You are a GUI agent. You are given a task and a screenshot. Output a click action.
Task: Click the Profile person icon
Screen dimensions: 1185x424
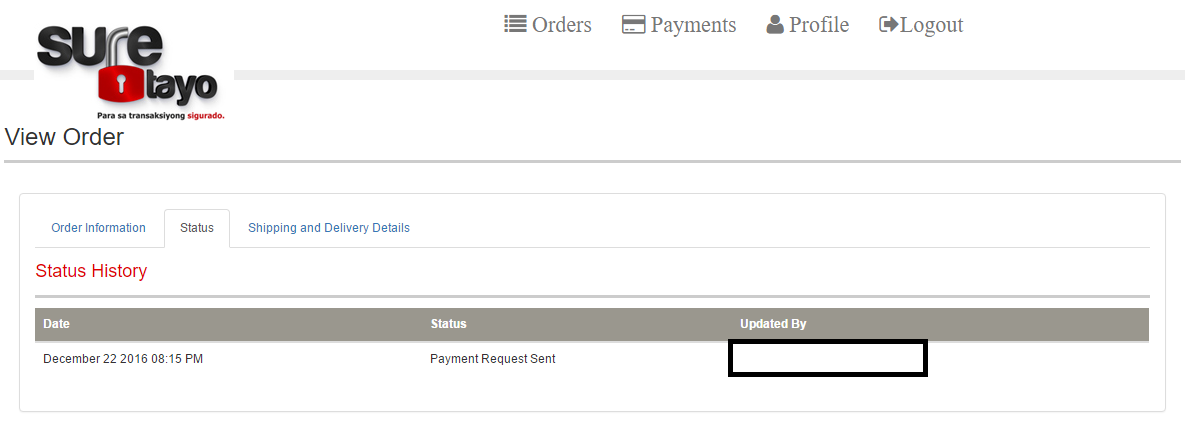click(775, 25)
